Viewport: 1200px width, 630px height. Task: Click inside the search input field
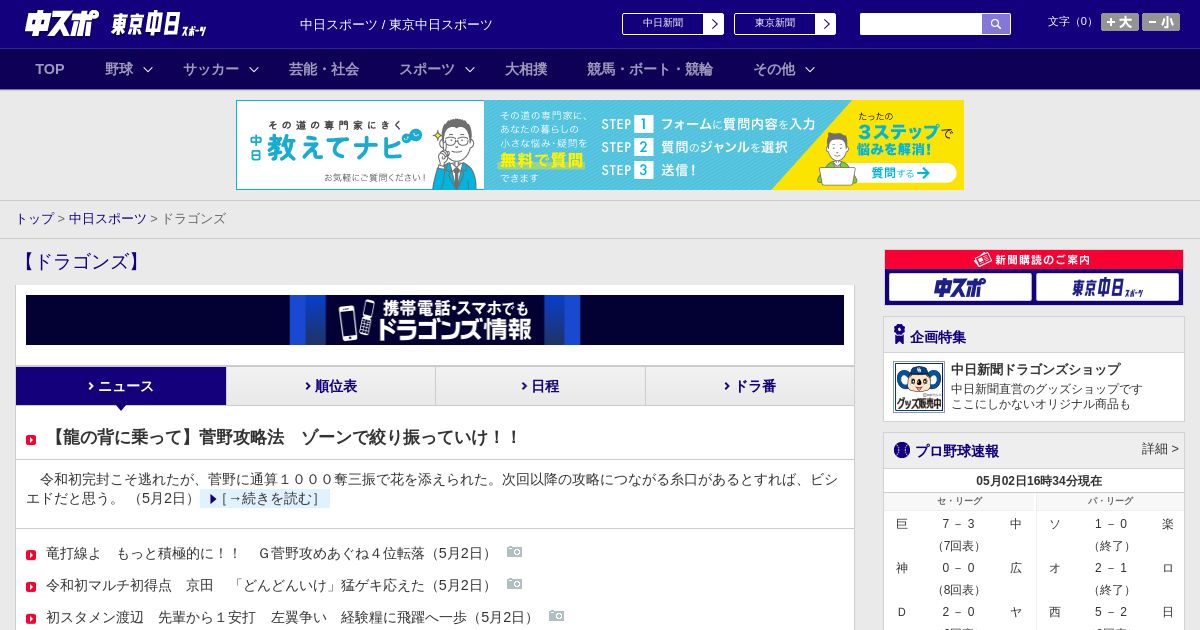tap(921, 24)
